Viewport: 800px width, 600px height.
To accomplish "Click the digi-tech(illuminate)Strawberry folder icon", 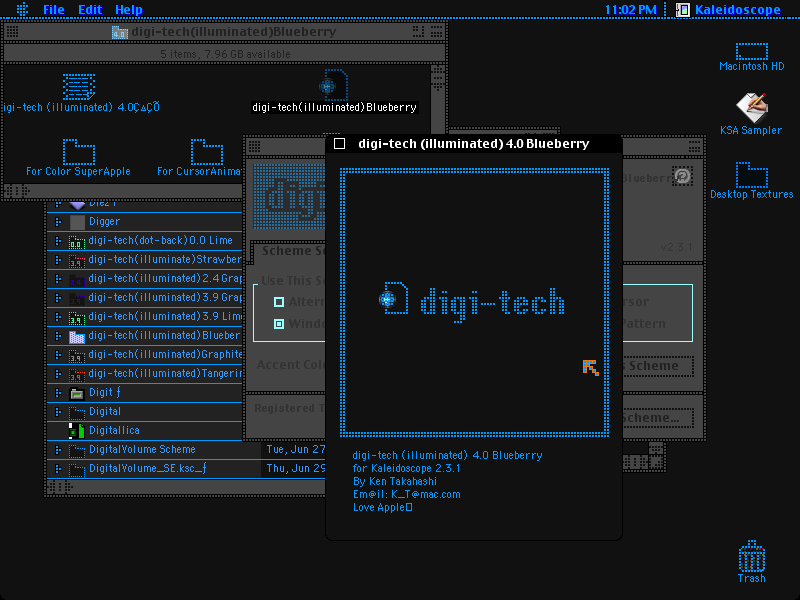I will pos(77,260).
